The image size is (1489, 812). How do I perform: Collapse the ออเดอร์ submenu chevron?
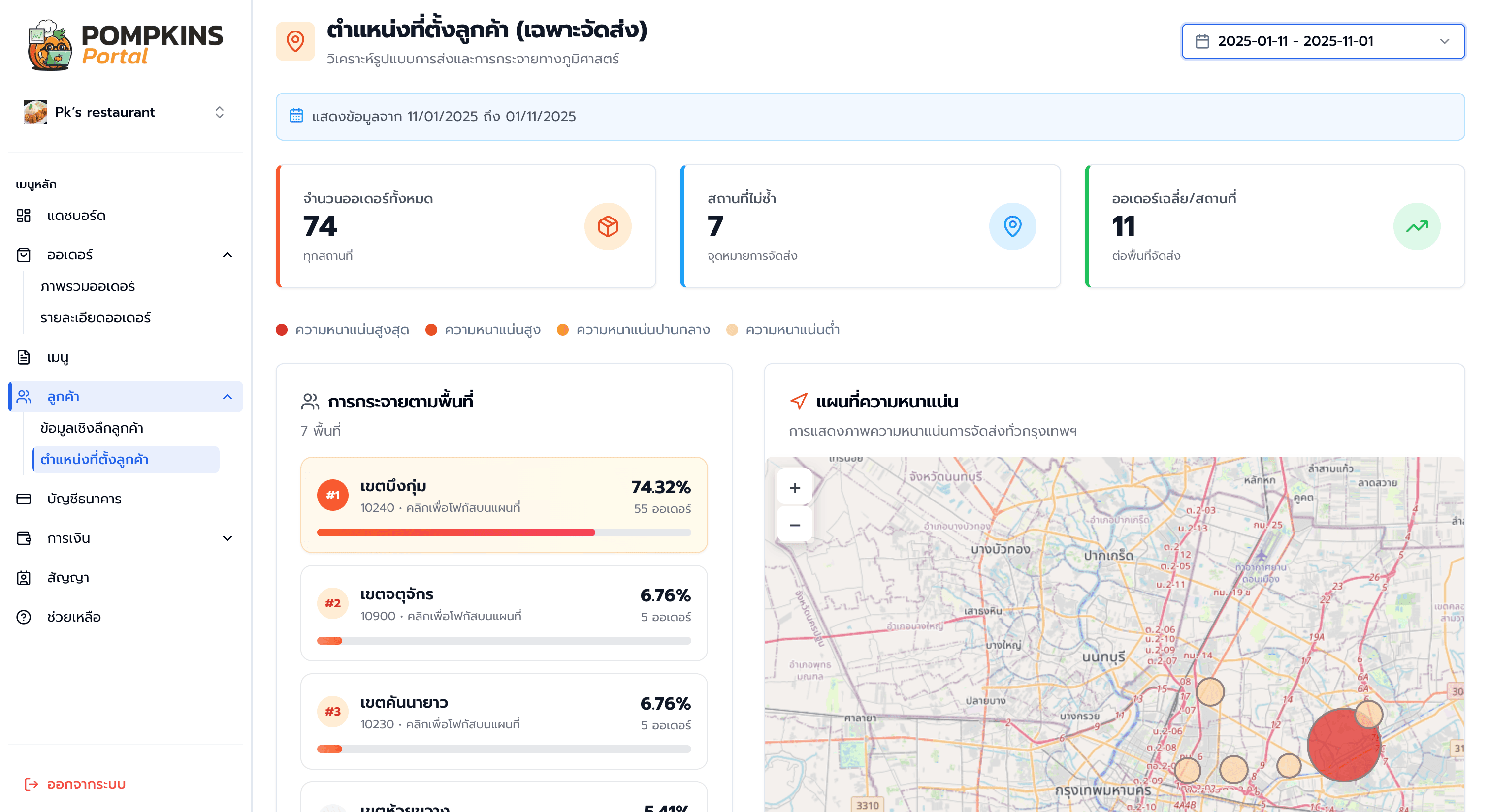[x=227, y=255]
